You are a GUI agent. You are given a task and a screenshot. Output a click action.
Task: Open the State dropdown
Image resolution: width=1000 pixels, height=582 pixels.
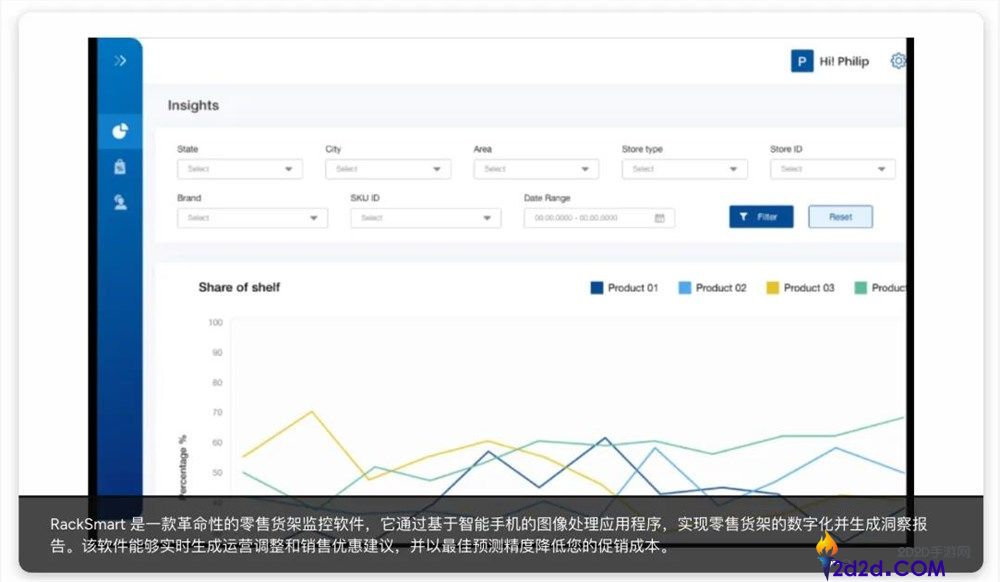240,169
